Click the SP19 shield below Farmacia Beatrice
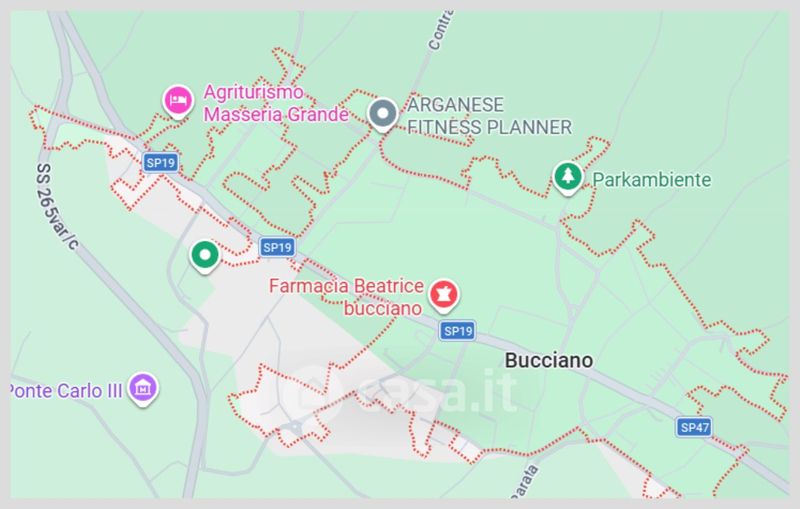 [x=458, y=331]
